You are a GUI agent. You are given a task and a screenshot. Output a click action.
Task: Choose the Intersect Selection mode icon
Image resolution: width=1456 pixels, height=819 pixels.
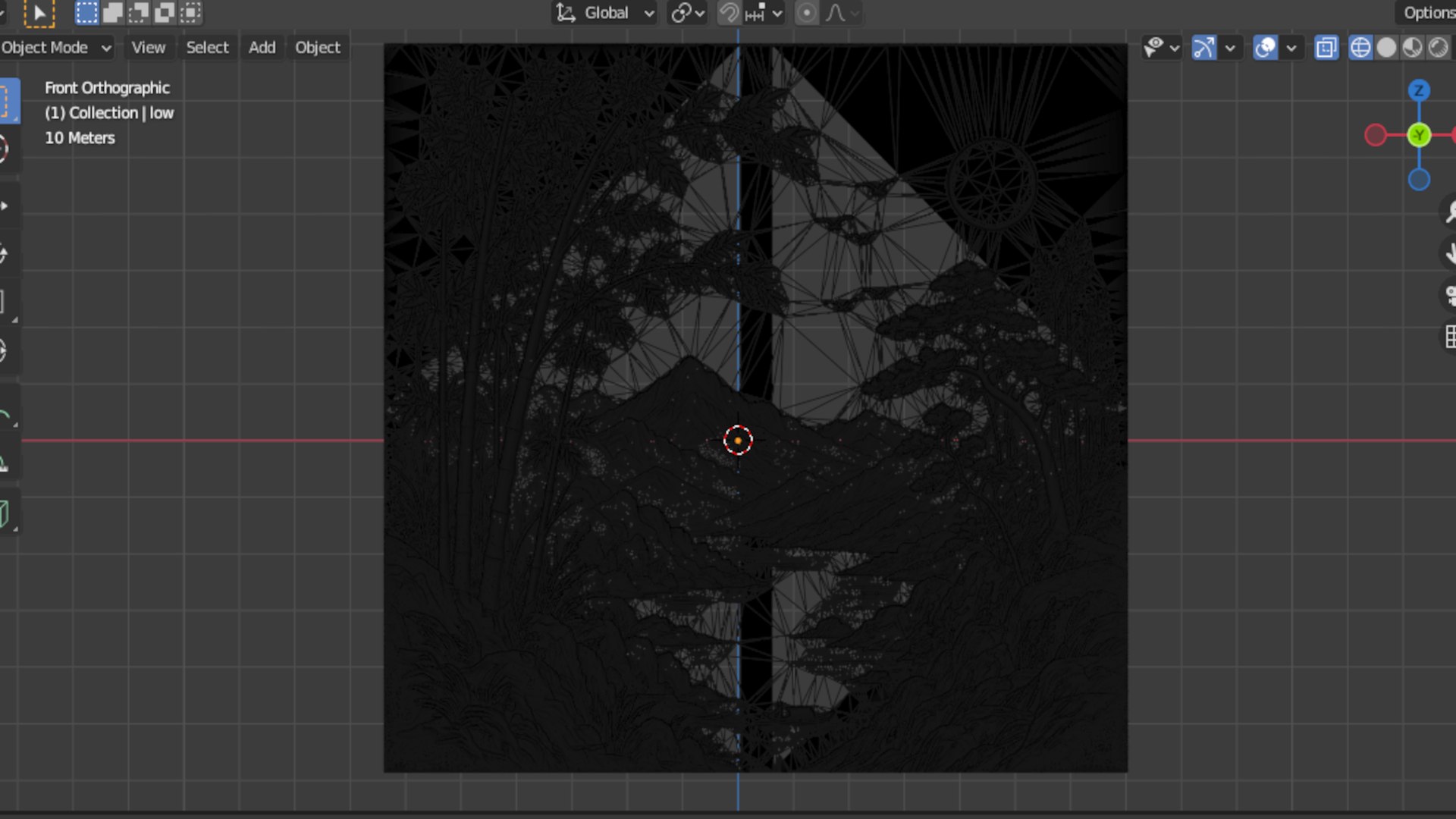point(190,12)
